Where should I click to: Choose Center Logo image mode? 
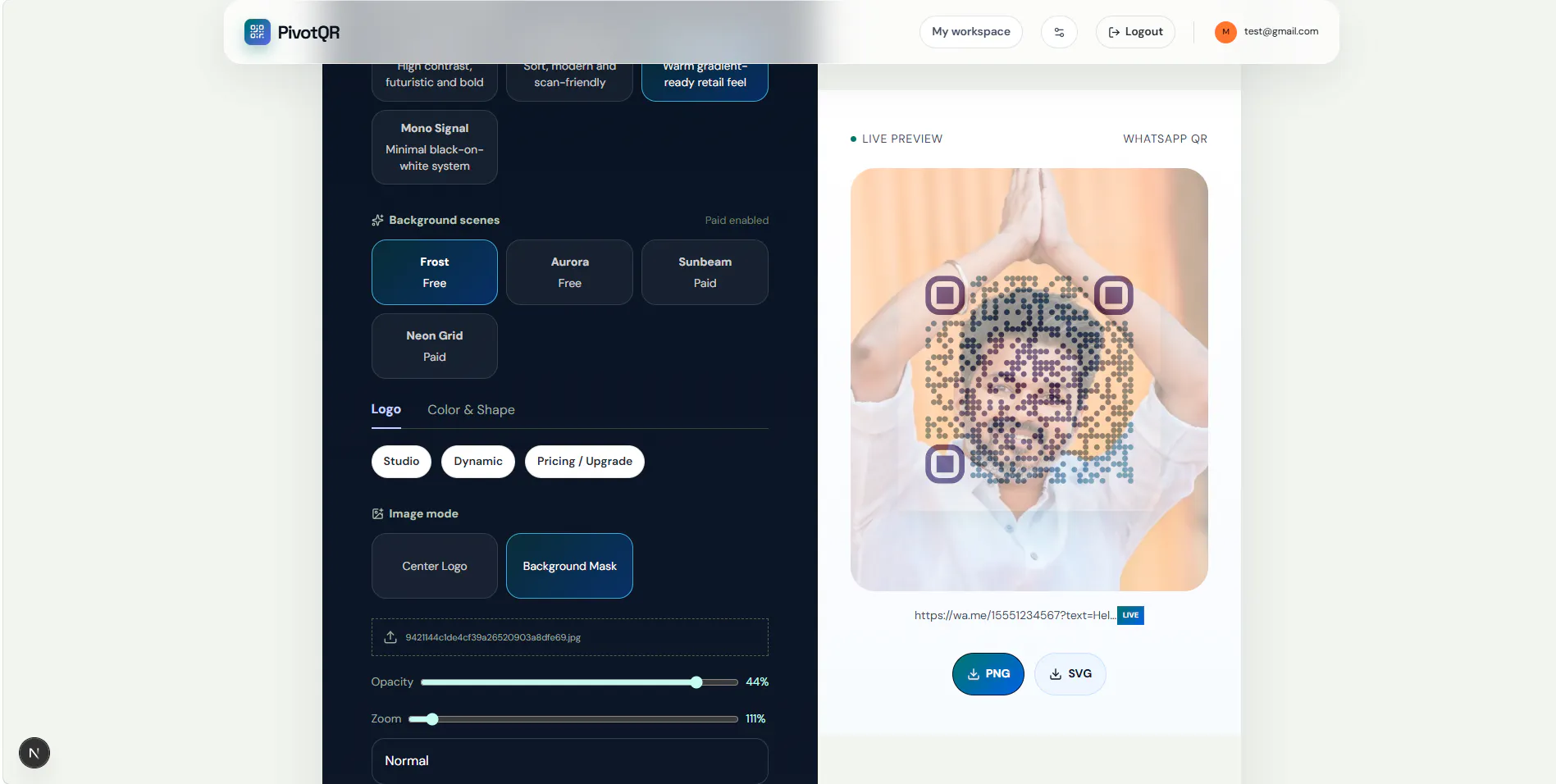click(x=435, y=566)
